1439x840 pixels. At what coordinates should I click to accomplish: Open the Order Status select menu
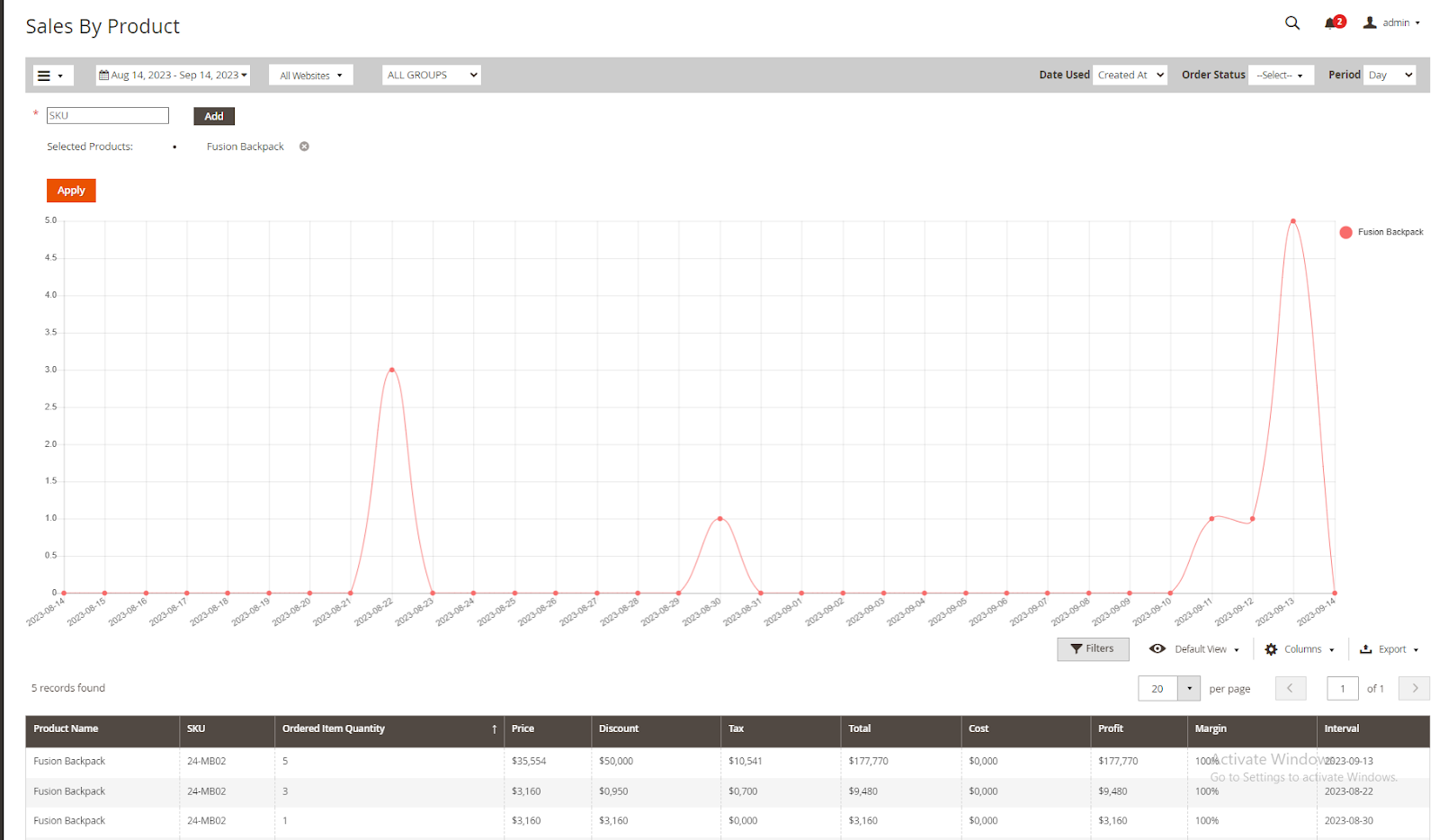pos(1280,76)
